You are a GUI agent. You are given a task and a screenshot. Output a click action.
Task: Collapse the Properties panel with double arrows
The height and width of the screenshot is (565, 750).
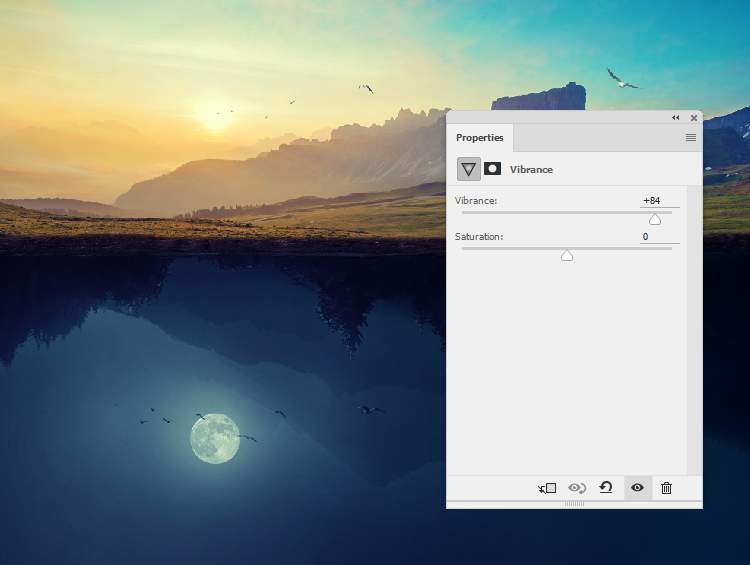675,118
